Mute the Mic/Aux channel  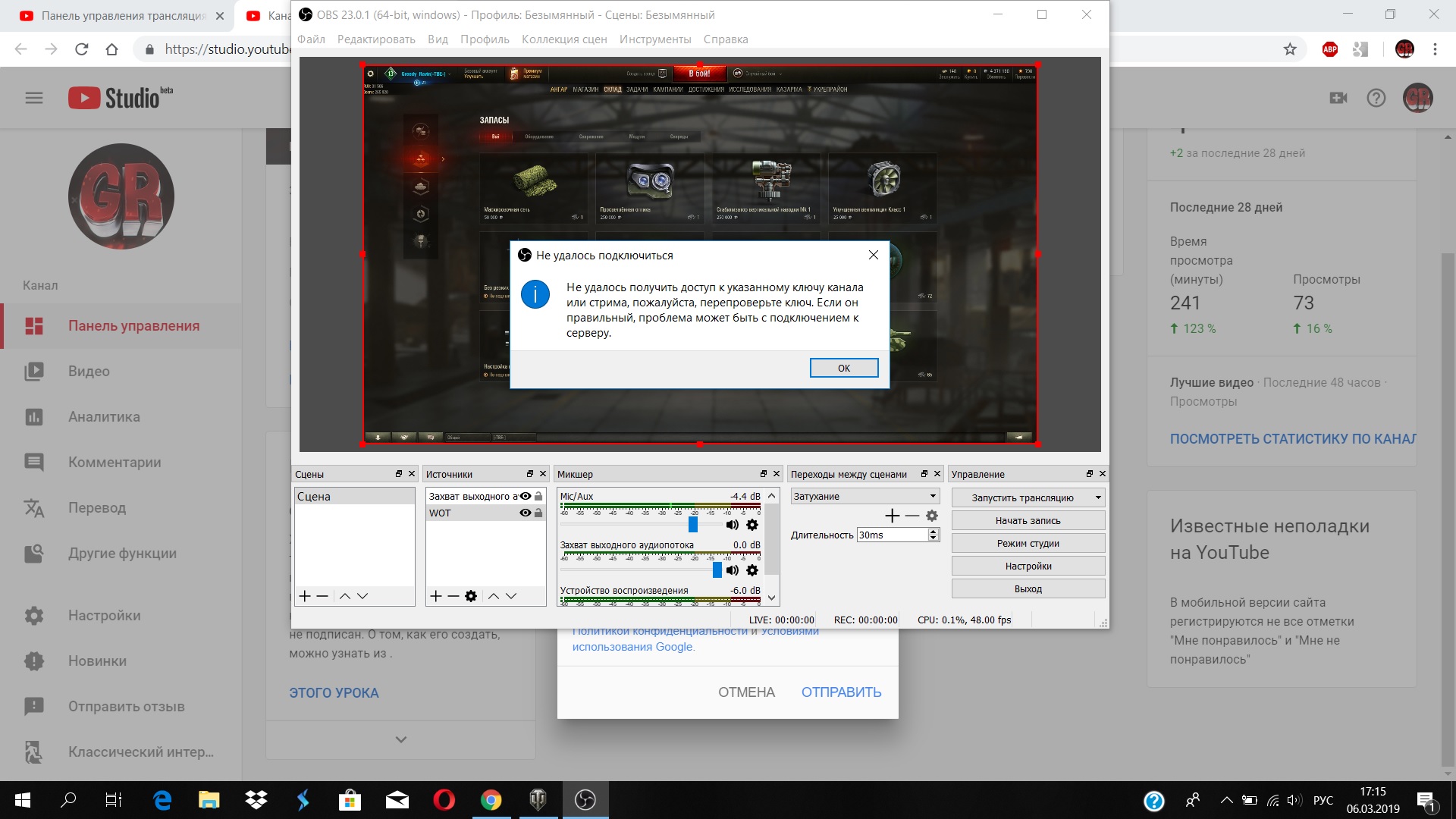tap(732, 525)
